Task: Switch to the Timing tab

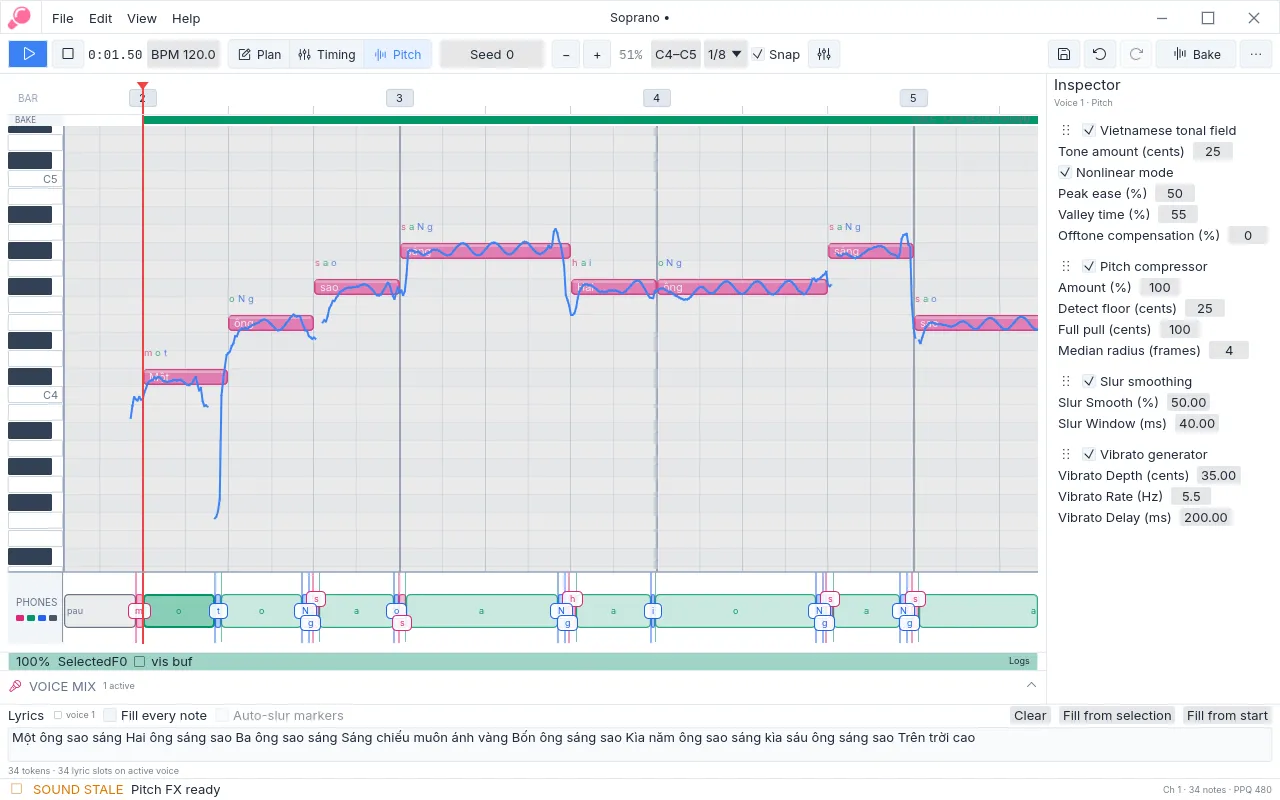Action: coord(327,54)
